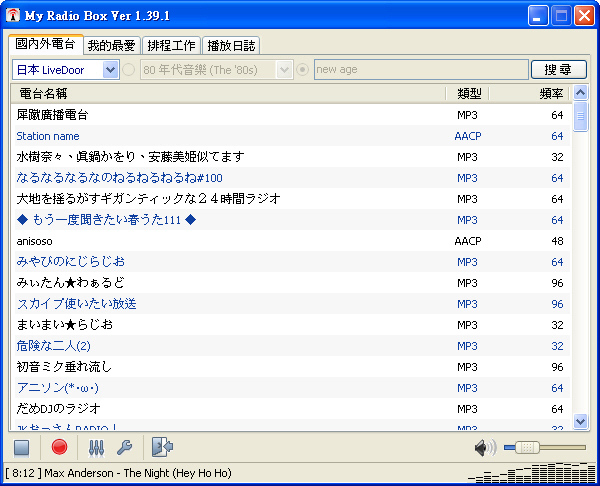Select station 犀歐廣播電台
Image resolution: width=600 pixels, height=486 pixels.
tap(292, 115)
